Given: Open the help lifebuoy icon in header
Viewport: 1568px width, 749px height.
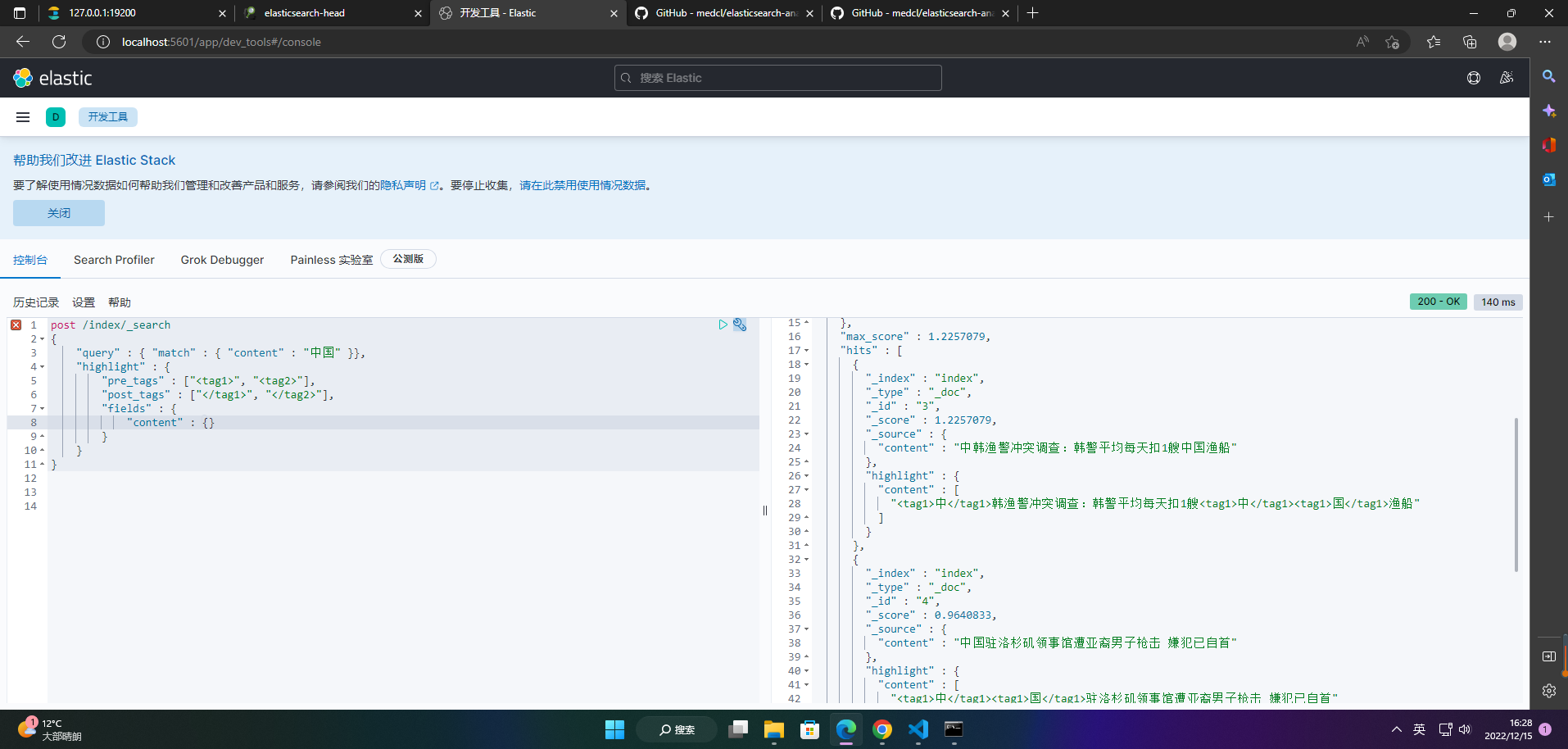Looking at the screenshot, I should (x=1474, y=78).
